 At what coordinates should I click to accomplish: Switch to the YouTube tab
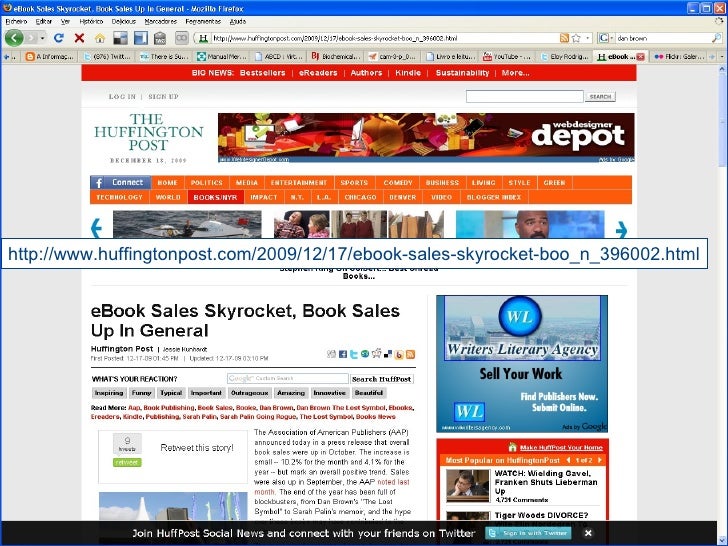pos(509,57)
